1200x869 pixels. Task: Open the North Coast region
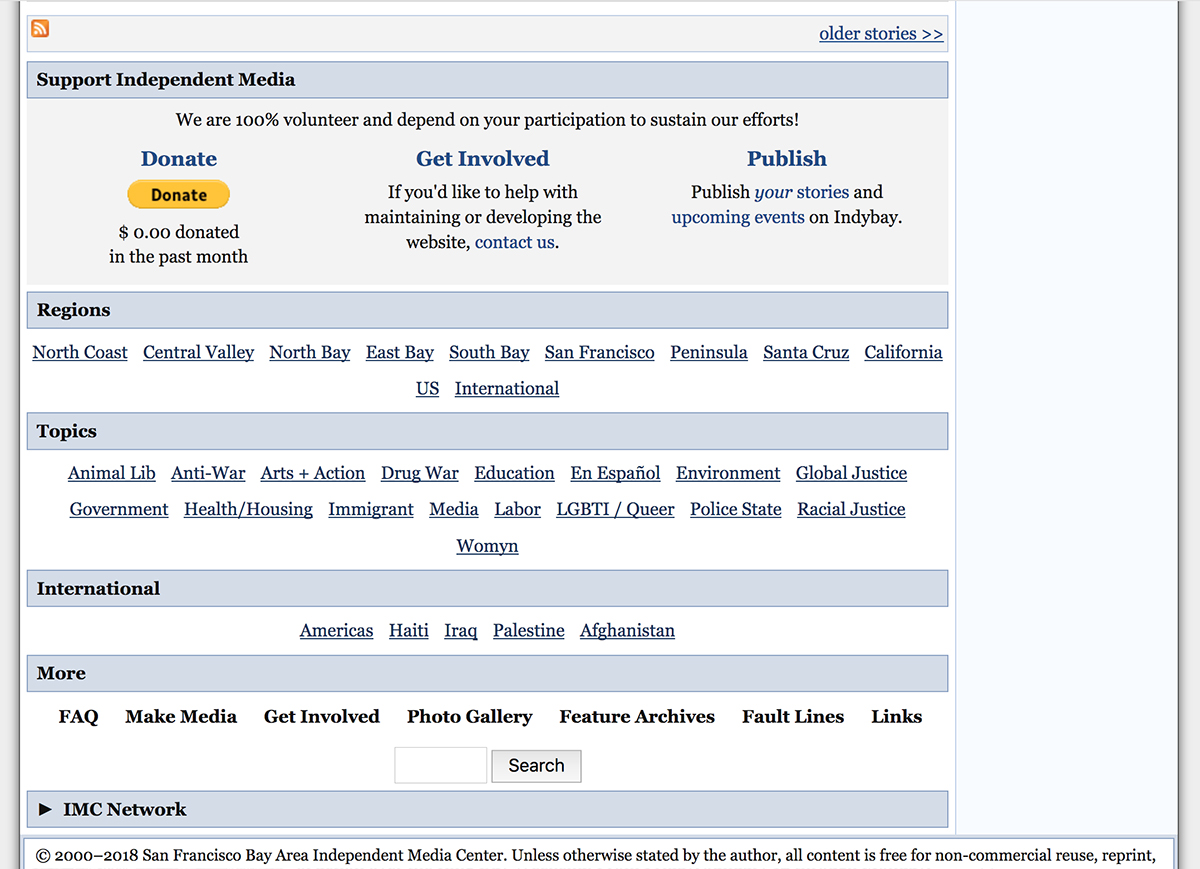point(80,352)
